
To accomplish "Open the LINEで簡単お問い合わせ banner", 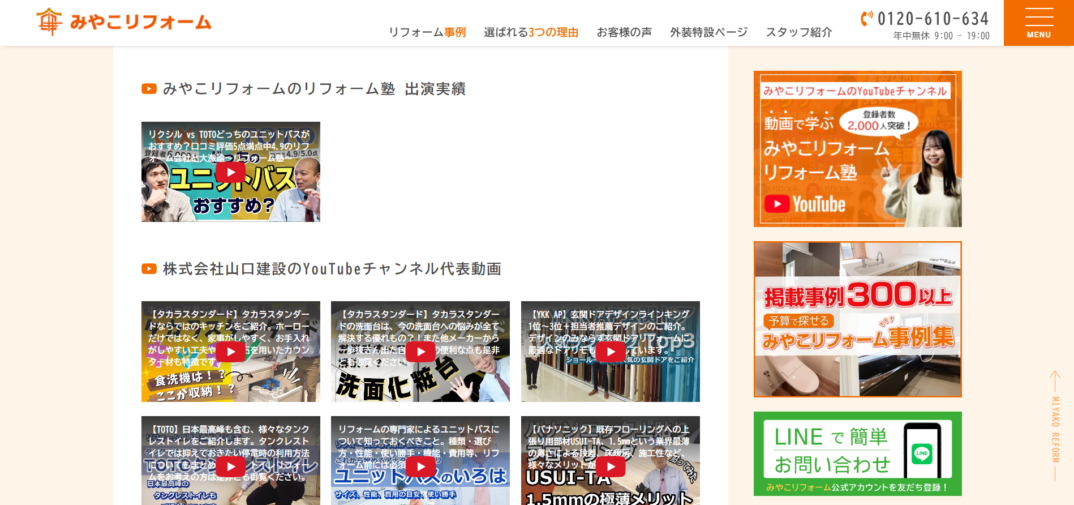I will pyautogui.click(x=858, y=454).
